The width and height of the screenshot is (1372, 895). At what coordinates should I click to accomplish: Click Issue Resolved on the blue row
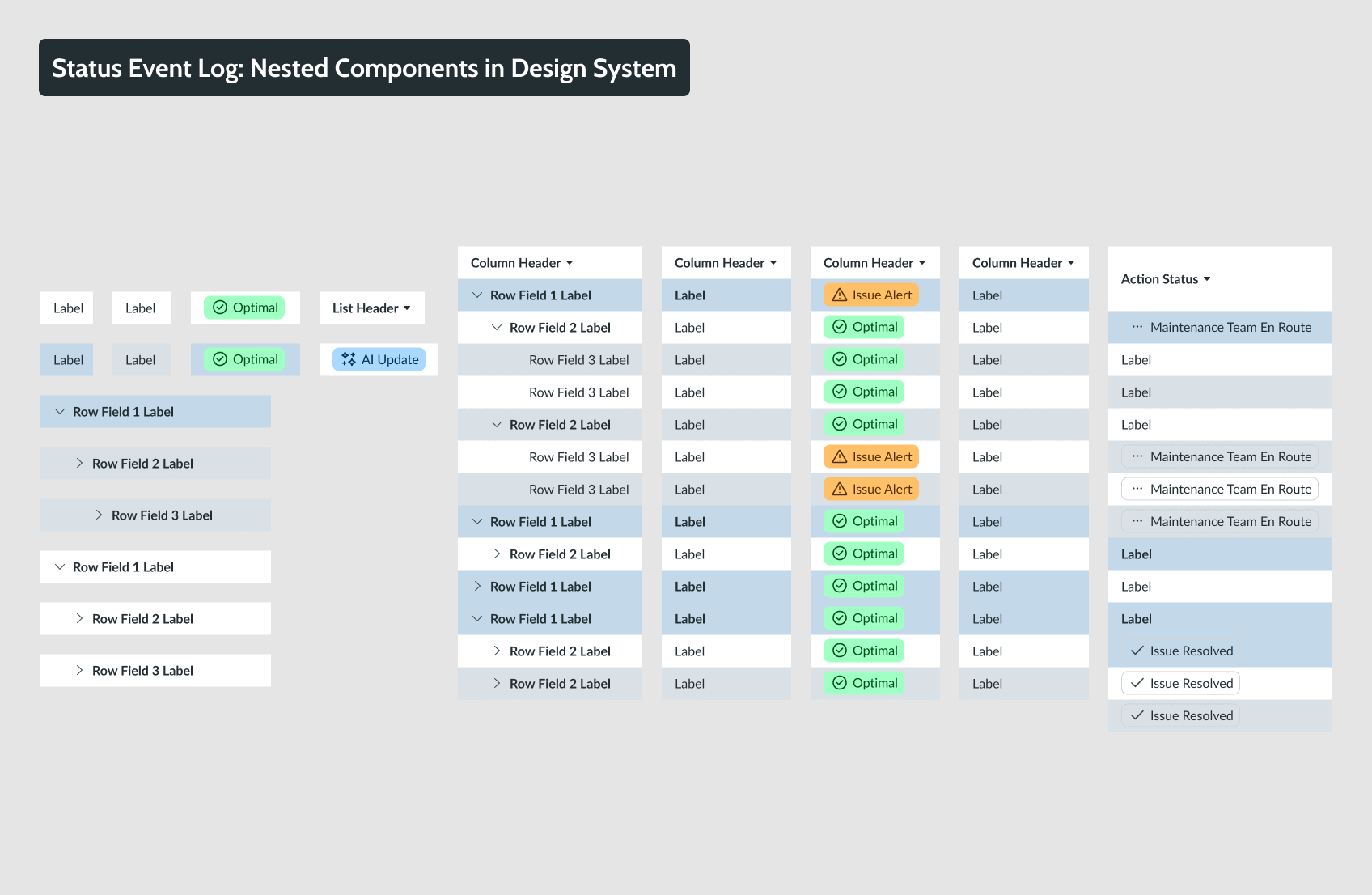[1180, 651]
